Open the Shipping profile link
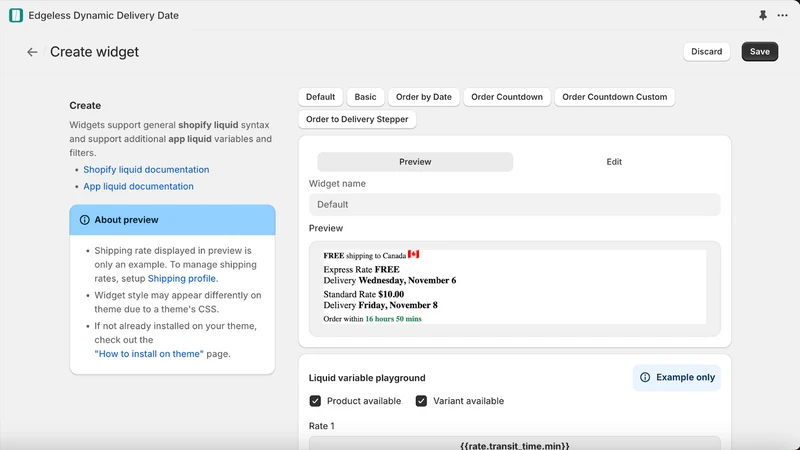800x450 pixels. pos(183,279)
